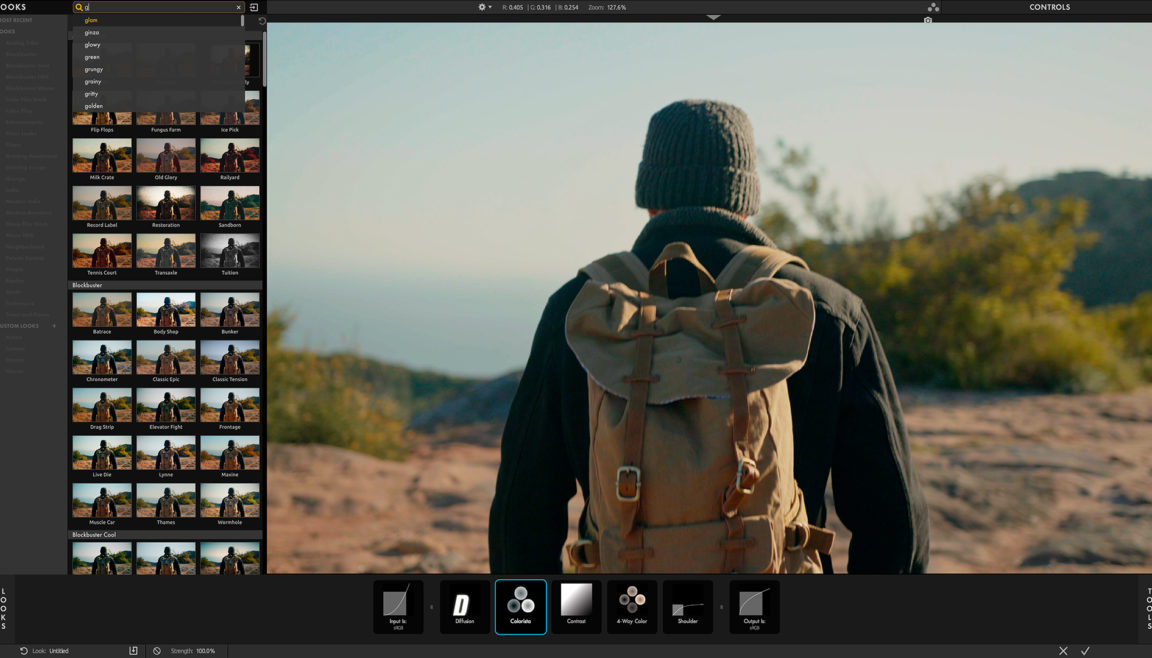This screenshot has width=1152, height=658.
Task: Open the gear settings dropdown
Action: click(x=484, y=7)
